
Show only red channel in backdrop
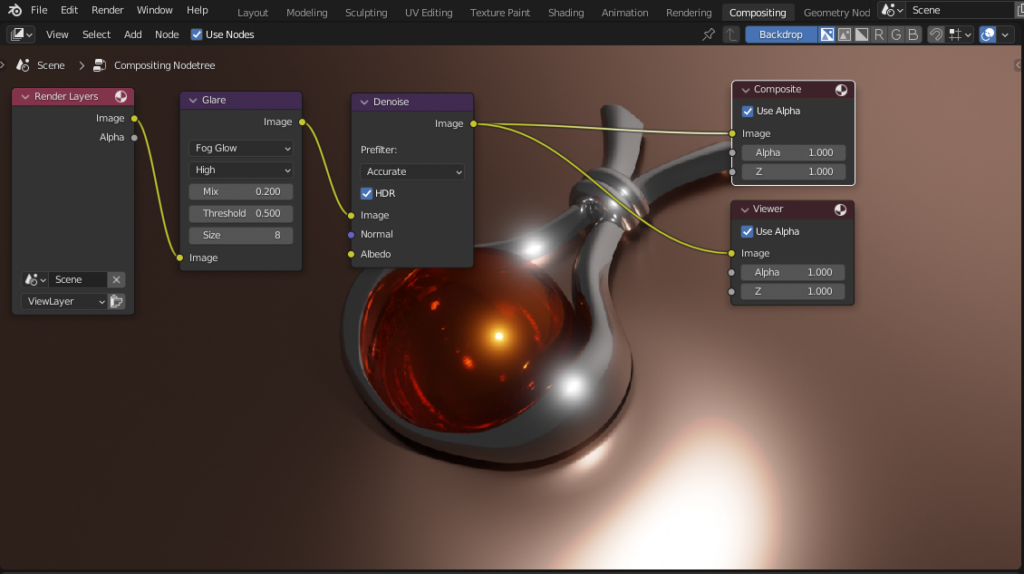(x=879, y=34)
